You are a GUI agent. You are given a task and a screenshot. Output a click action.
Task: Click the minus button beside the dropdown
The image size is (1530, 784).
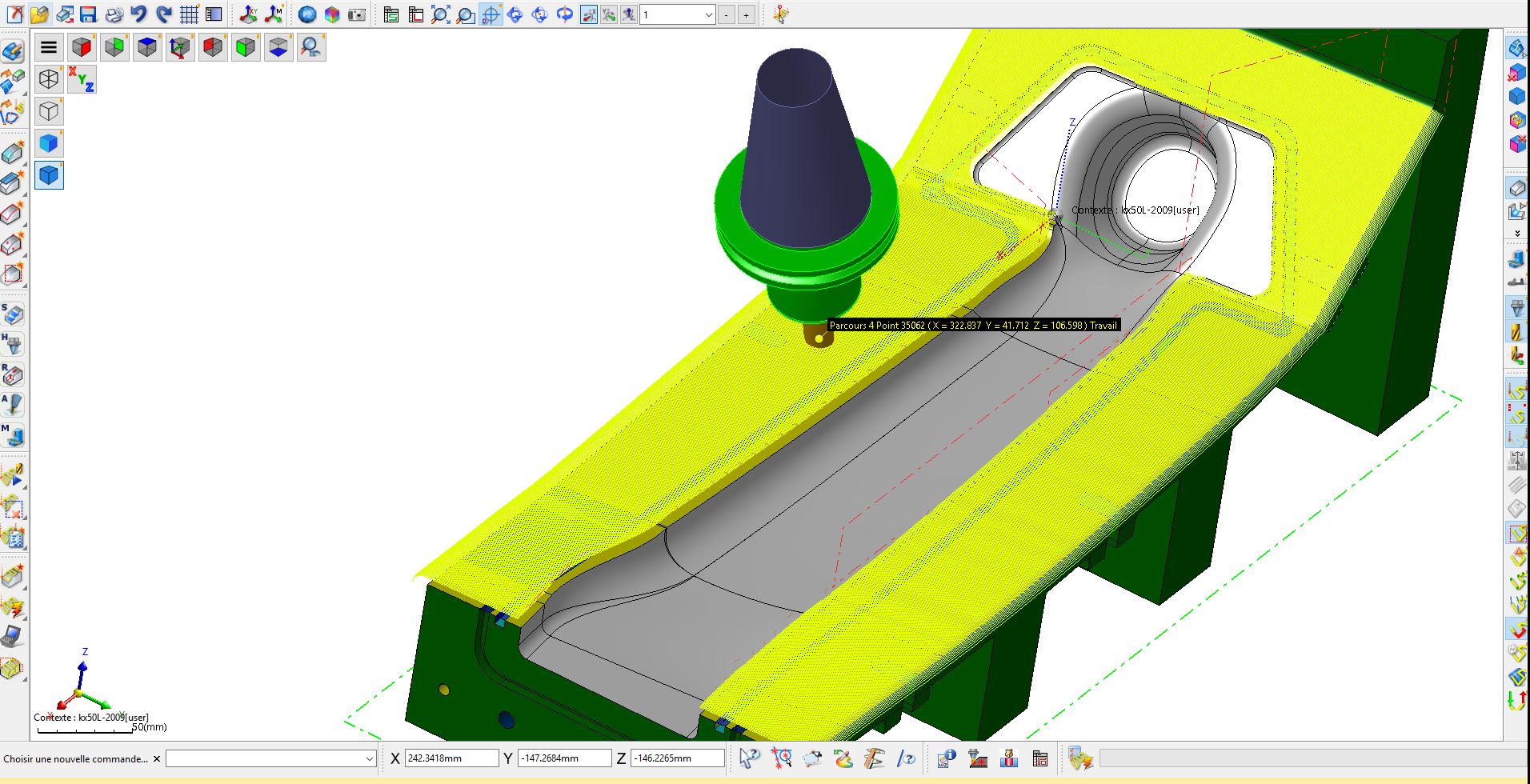[727, 14]
